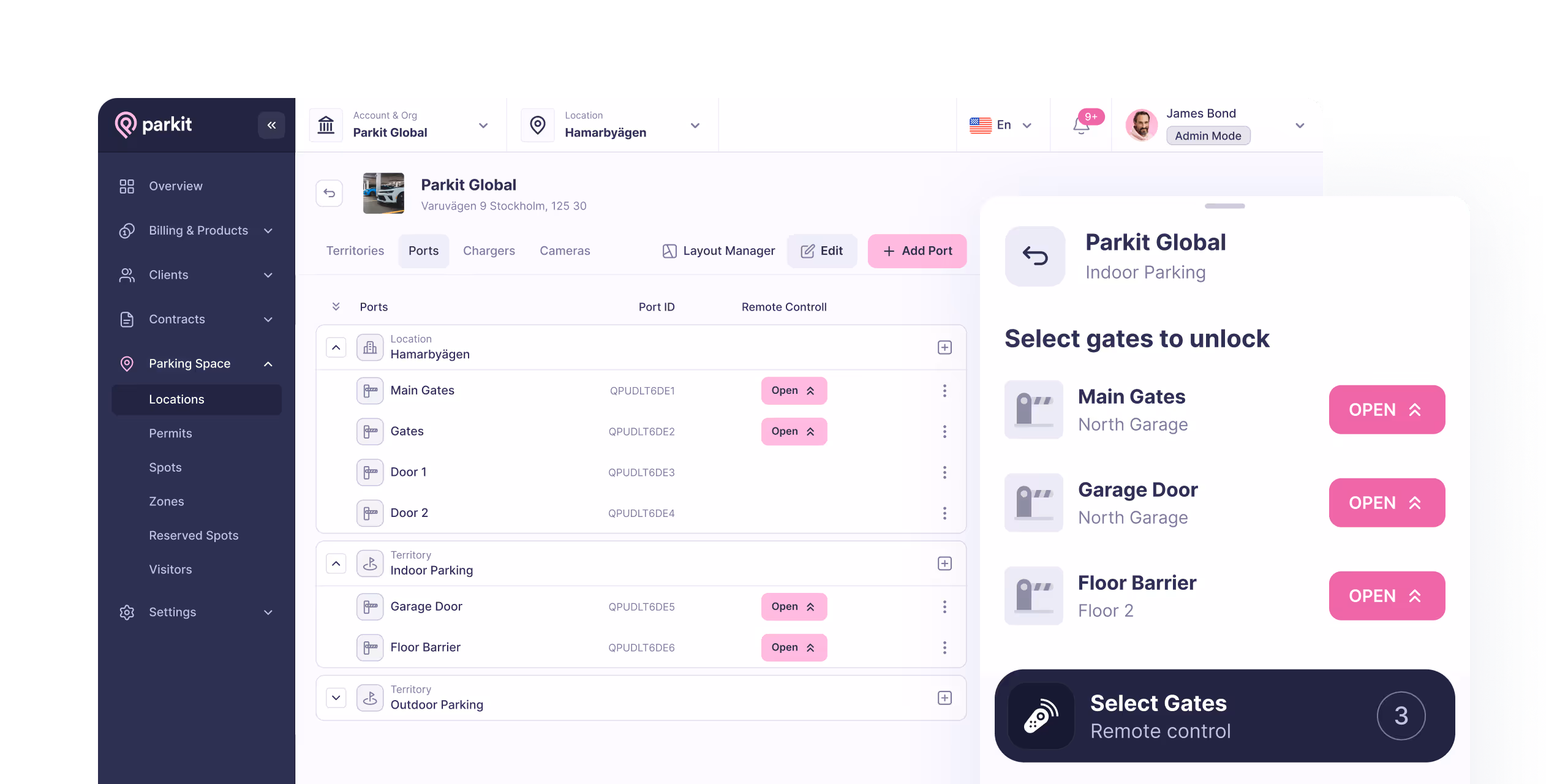
Task: Open more options for Door 1 row
Action: (x=944, y=472)
